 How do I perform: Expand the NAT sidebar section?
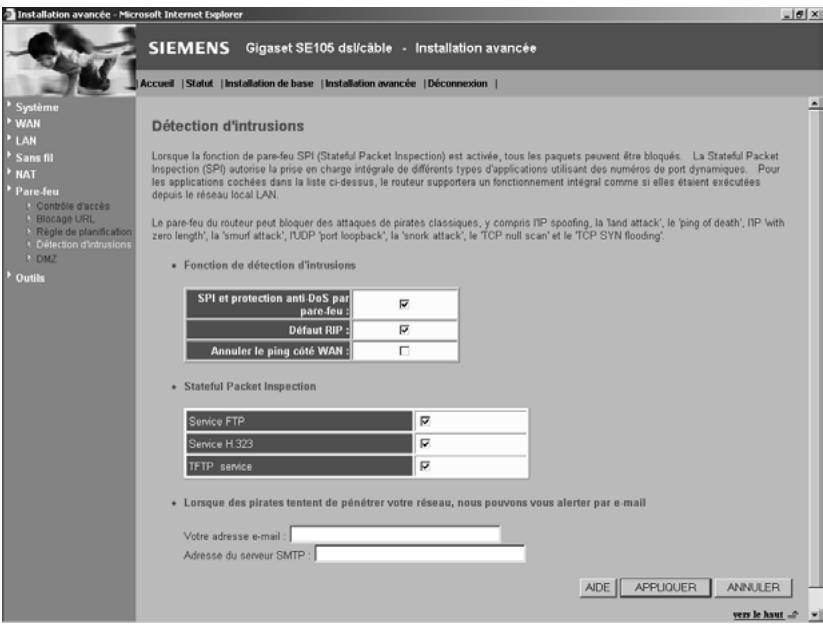26,174
